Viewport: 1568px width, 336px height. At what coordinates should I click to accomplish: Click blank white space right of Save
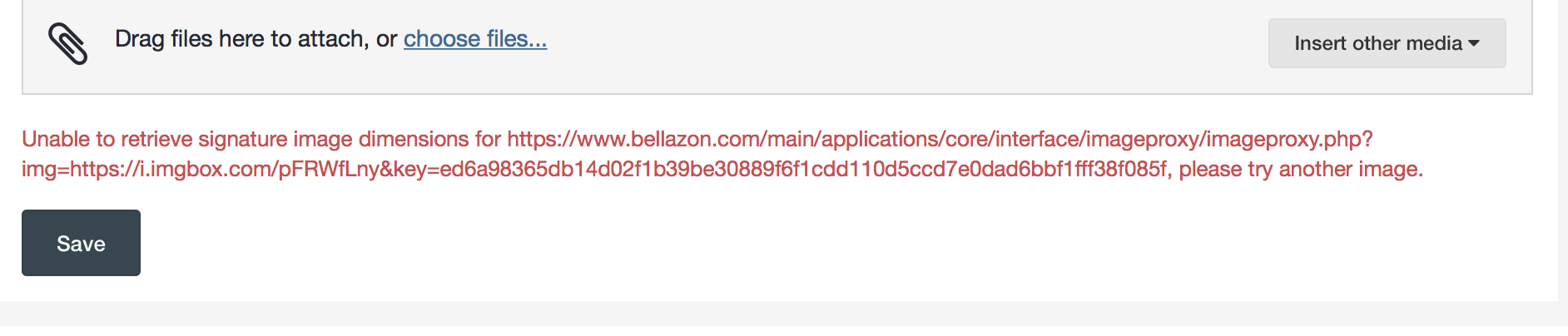(749, 243)
